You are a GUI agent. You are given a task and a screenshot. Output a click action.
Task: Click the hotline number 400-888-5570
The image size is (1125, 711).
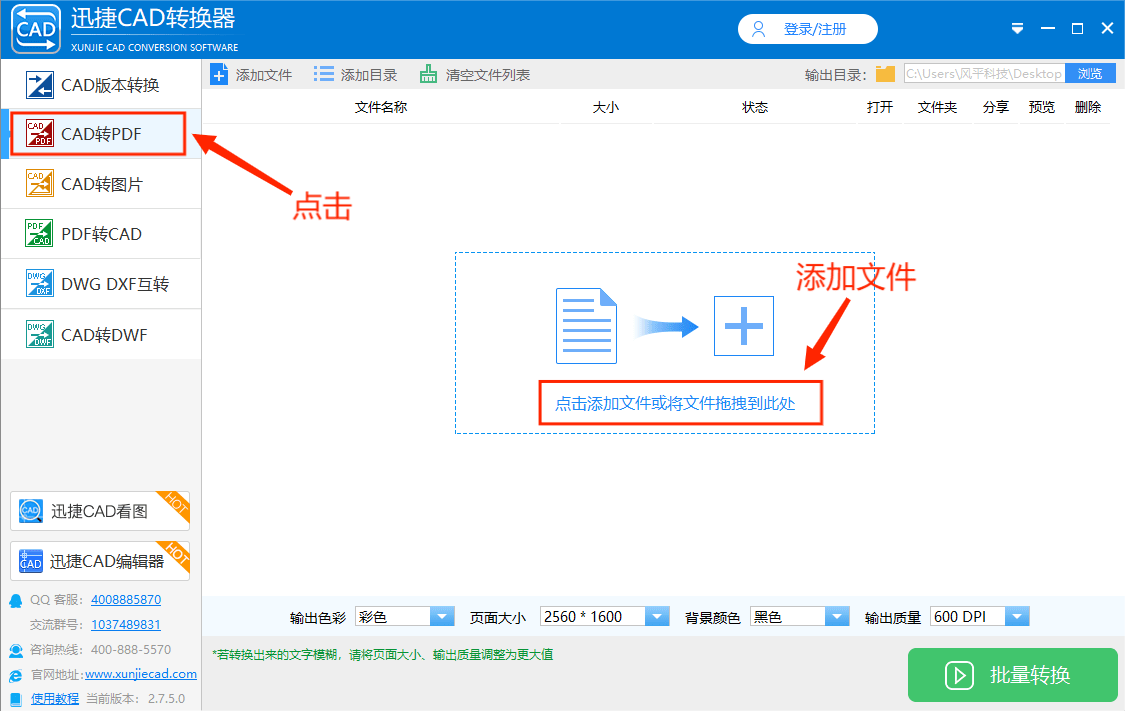131,650
